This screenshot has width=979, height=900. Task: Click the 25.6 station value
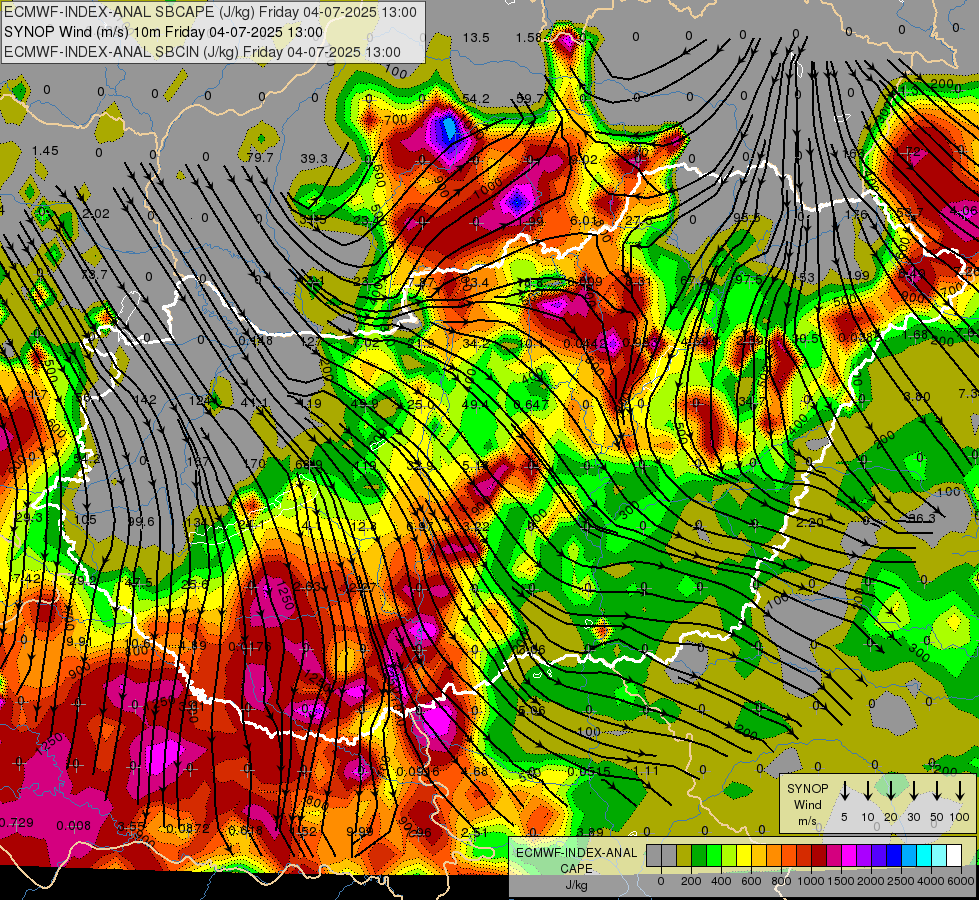[x=195, y=585]
